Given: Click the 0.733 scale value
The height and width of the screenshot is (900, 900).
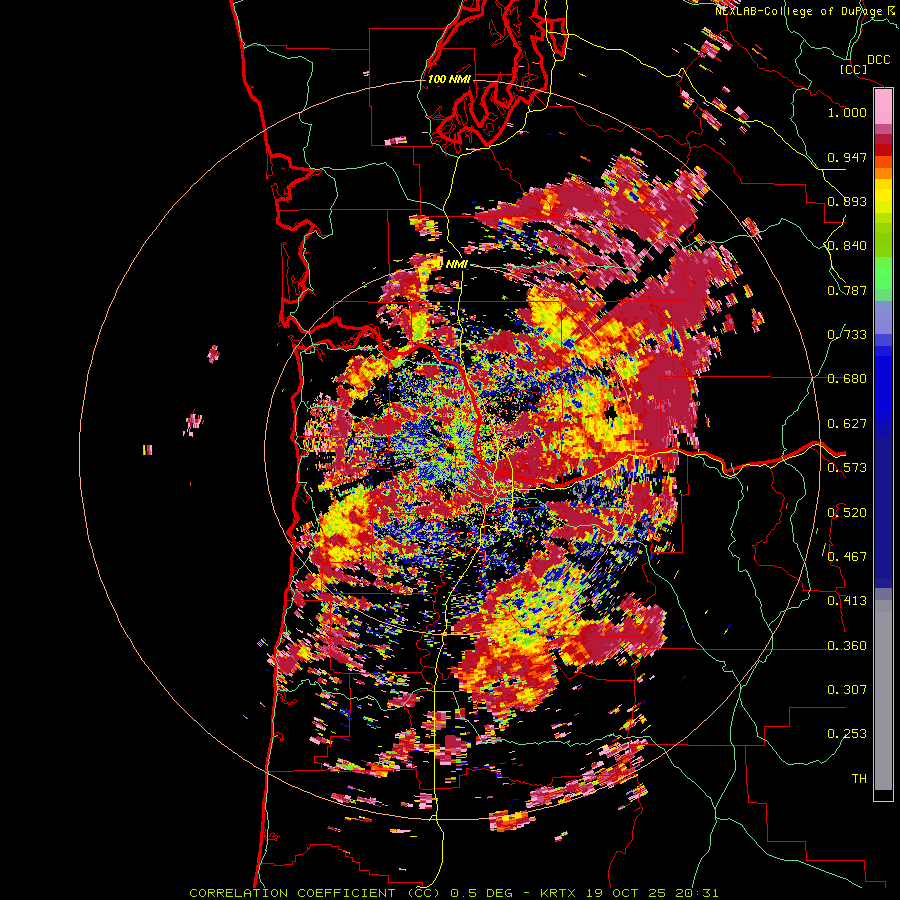Looking at the screenshot, I should (x=847, y=335).
